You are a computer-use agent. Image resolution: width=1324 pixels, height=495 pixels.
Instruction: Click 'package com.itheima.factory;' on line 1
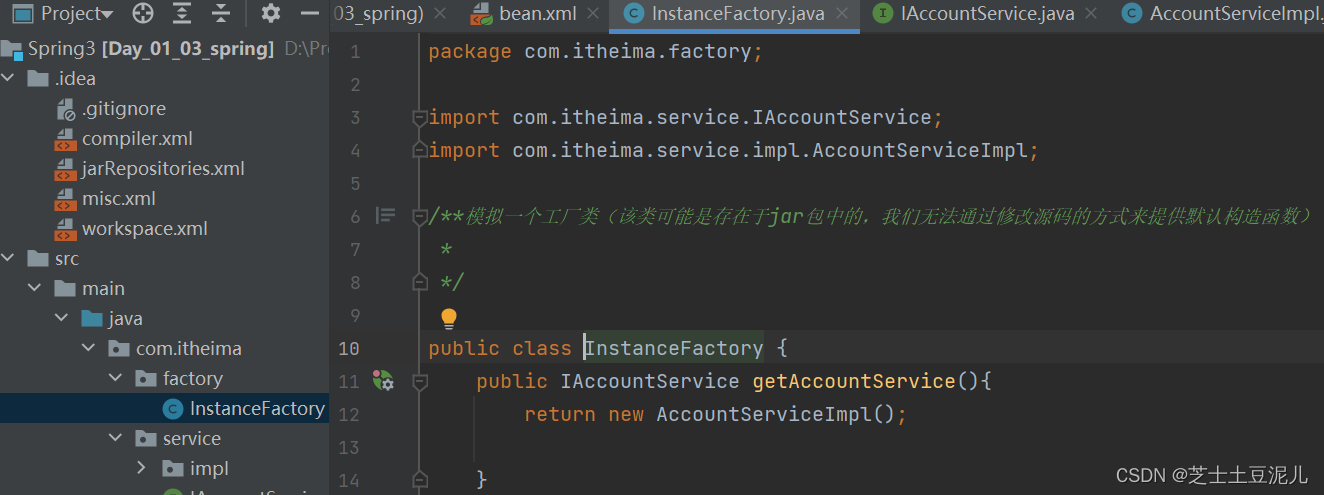(596, 52)
